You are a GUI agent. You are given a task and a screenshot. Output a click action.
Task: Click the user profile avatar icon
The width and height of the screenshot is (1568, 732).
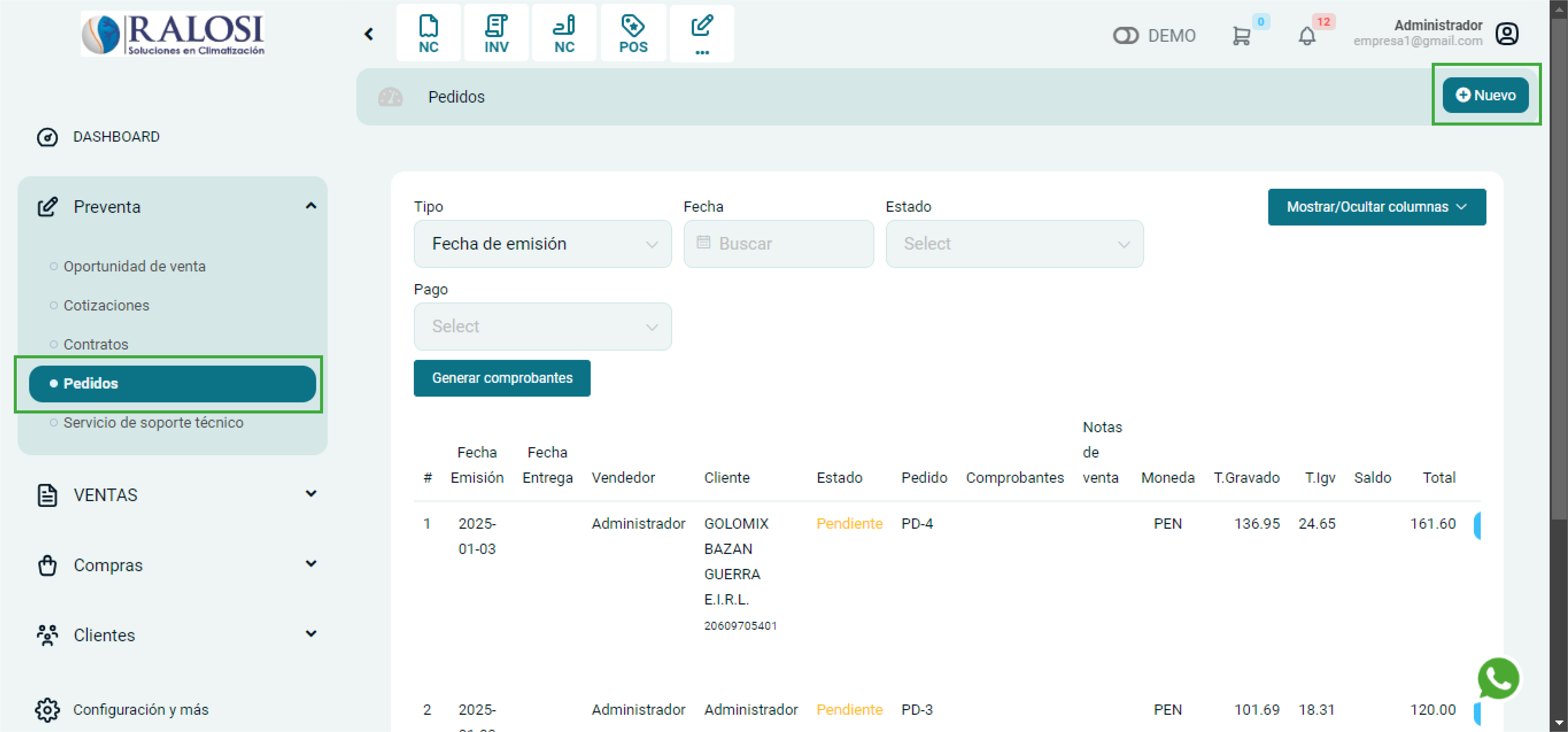tap(1506, 34)
